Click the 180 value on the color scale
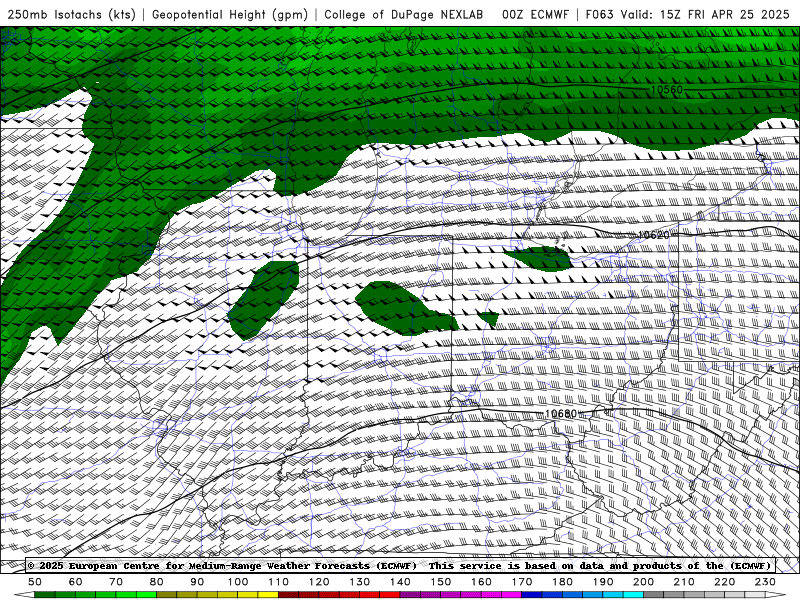 [562, 582]
